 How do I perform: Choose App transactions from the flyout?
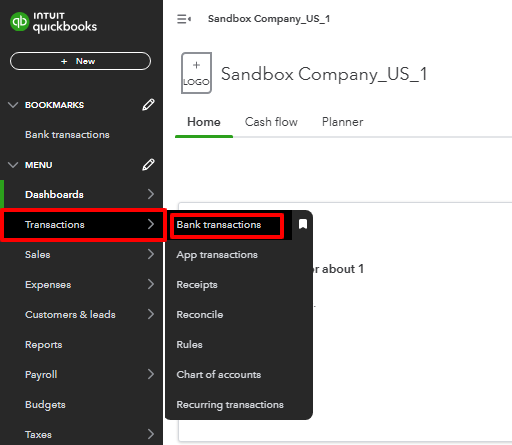(x=217, y=255)
